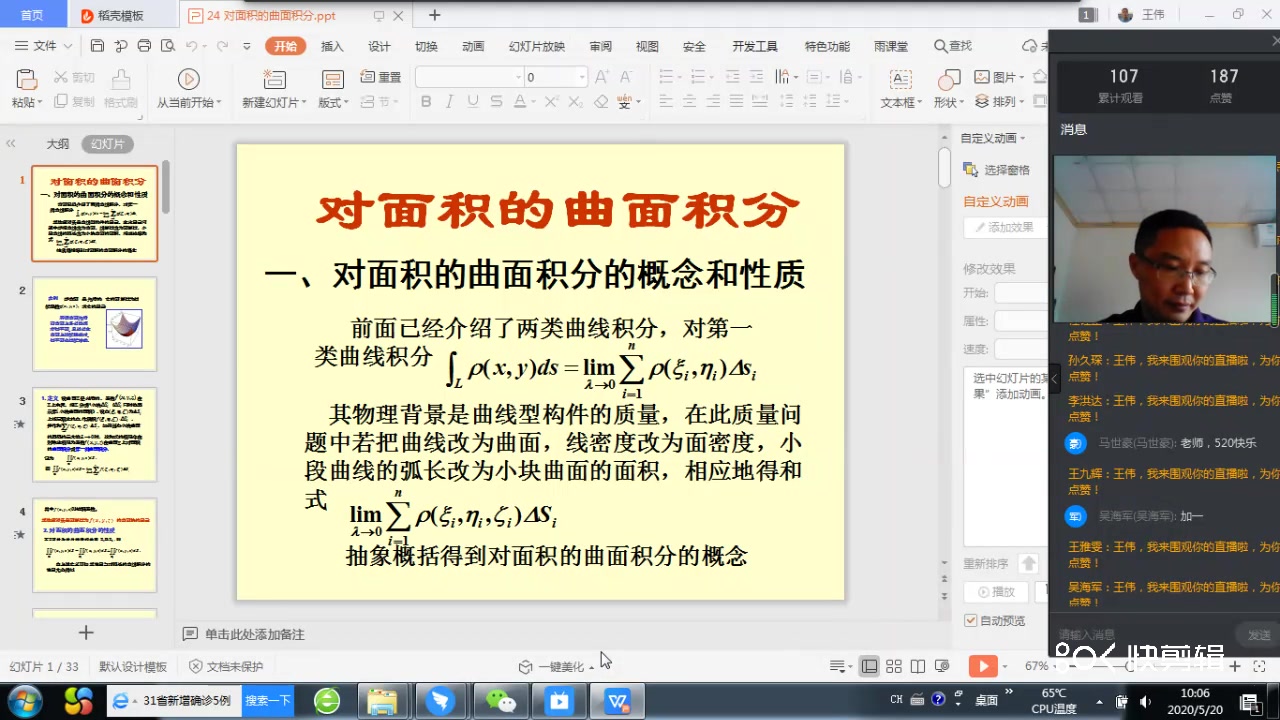Toggle underline formatting
This screenshot has width=1280, height=720.
(x=471, y=101)
